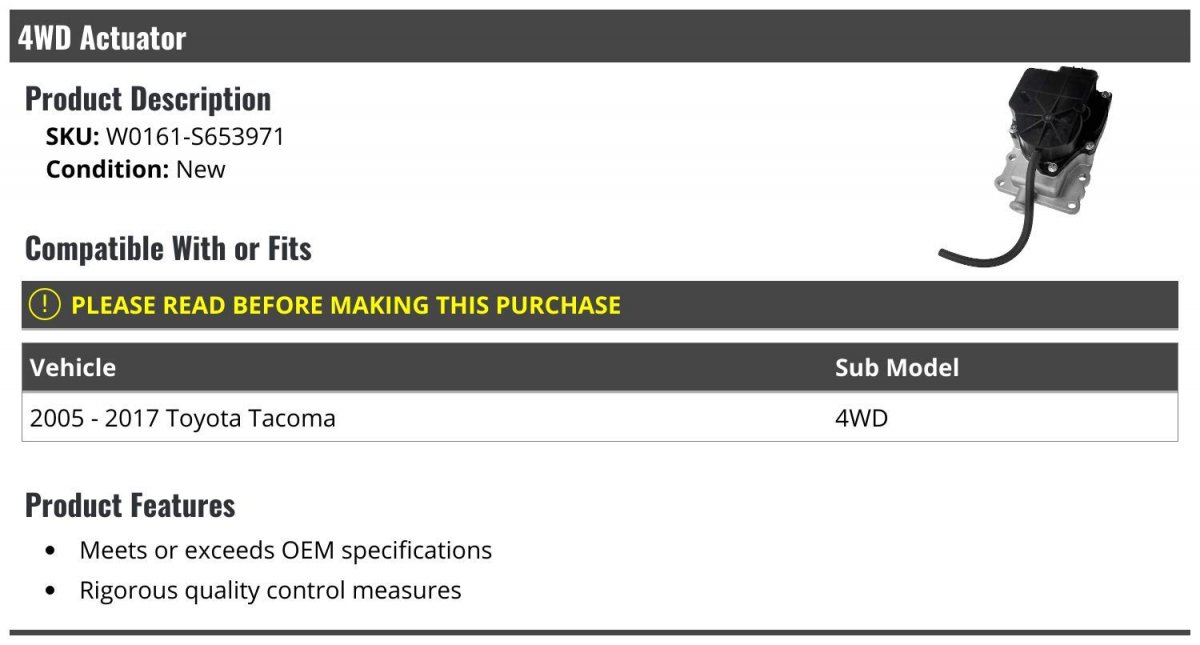Click the Compatible With or Fits heading

(x=168, y=248)
